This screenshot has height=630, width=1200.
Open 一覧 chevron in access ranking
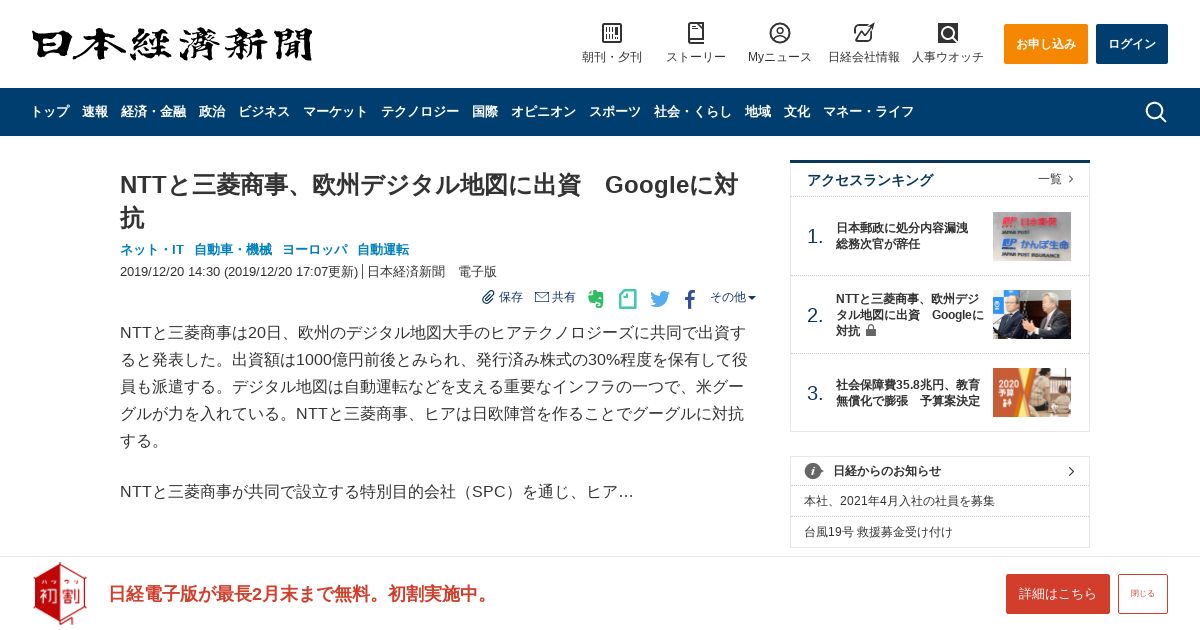pos(1071,179)
